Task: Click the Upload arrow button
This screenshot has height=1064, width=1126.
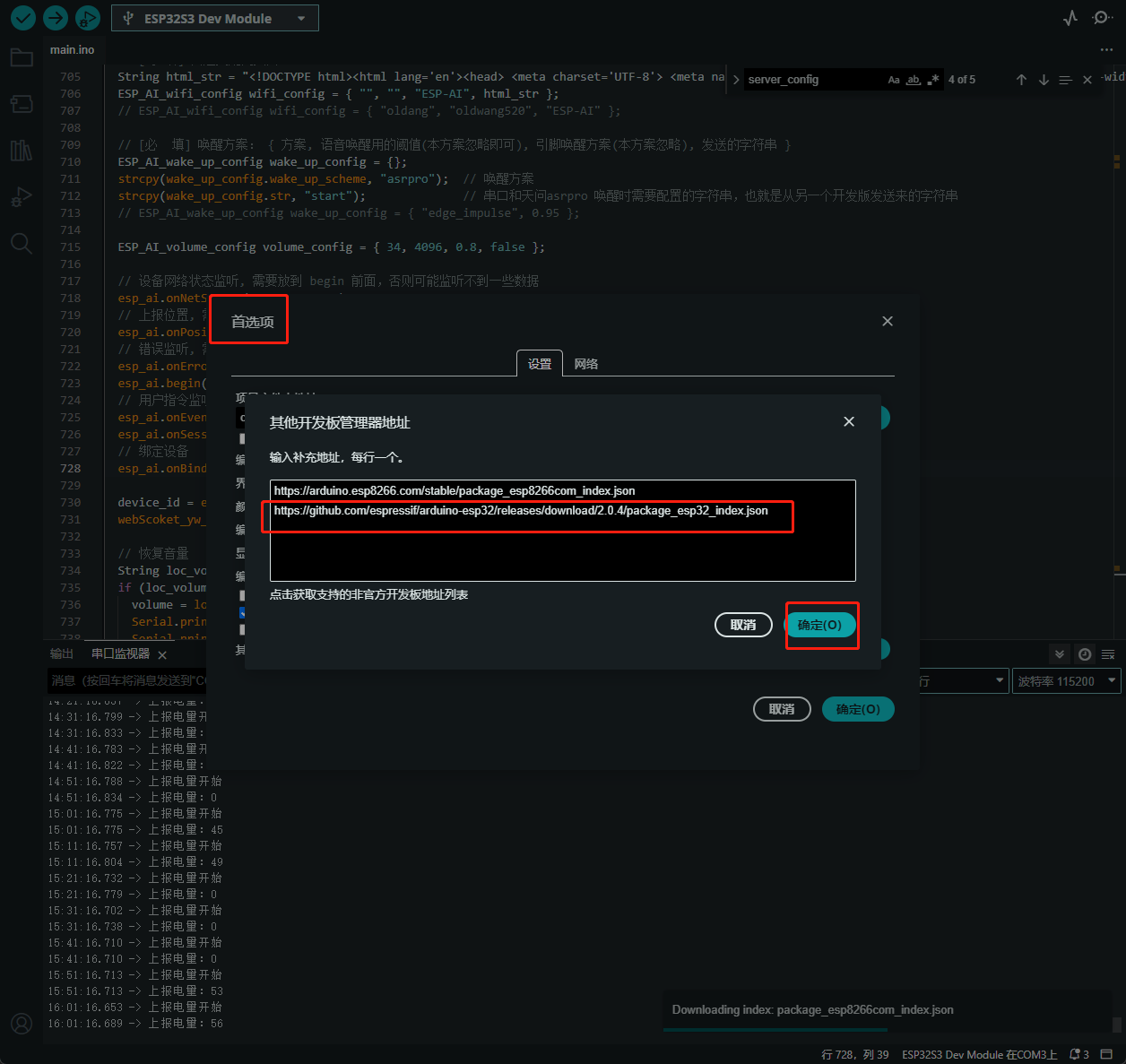Action: coord(56,18)
